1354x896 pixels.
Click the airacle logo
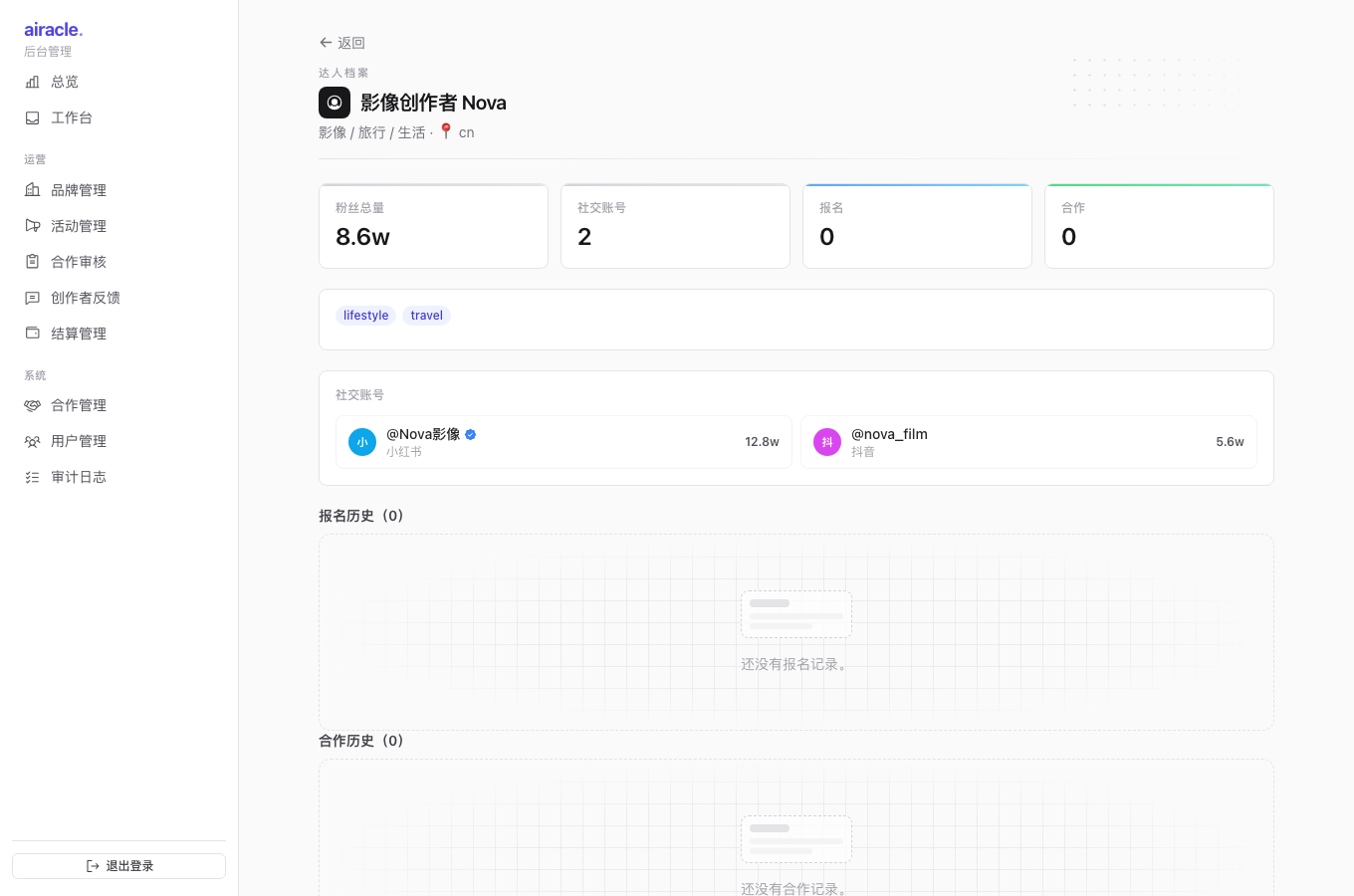(x=54, y=30)
